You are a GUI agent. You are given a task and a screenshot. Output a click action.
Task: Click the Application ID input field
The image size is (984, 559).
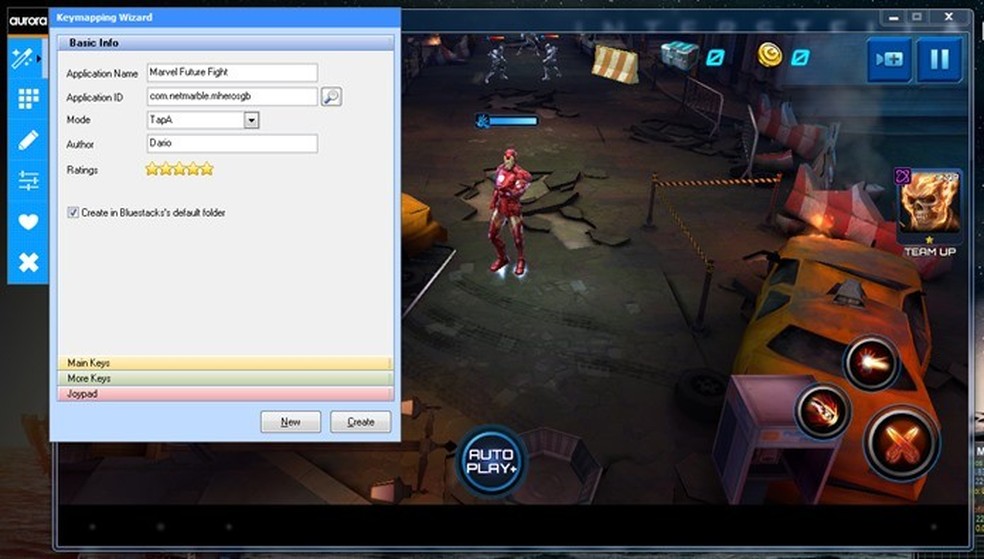pos(232,97)
